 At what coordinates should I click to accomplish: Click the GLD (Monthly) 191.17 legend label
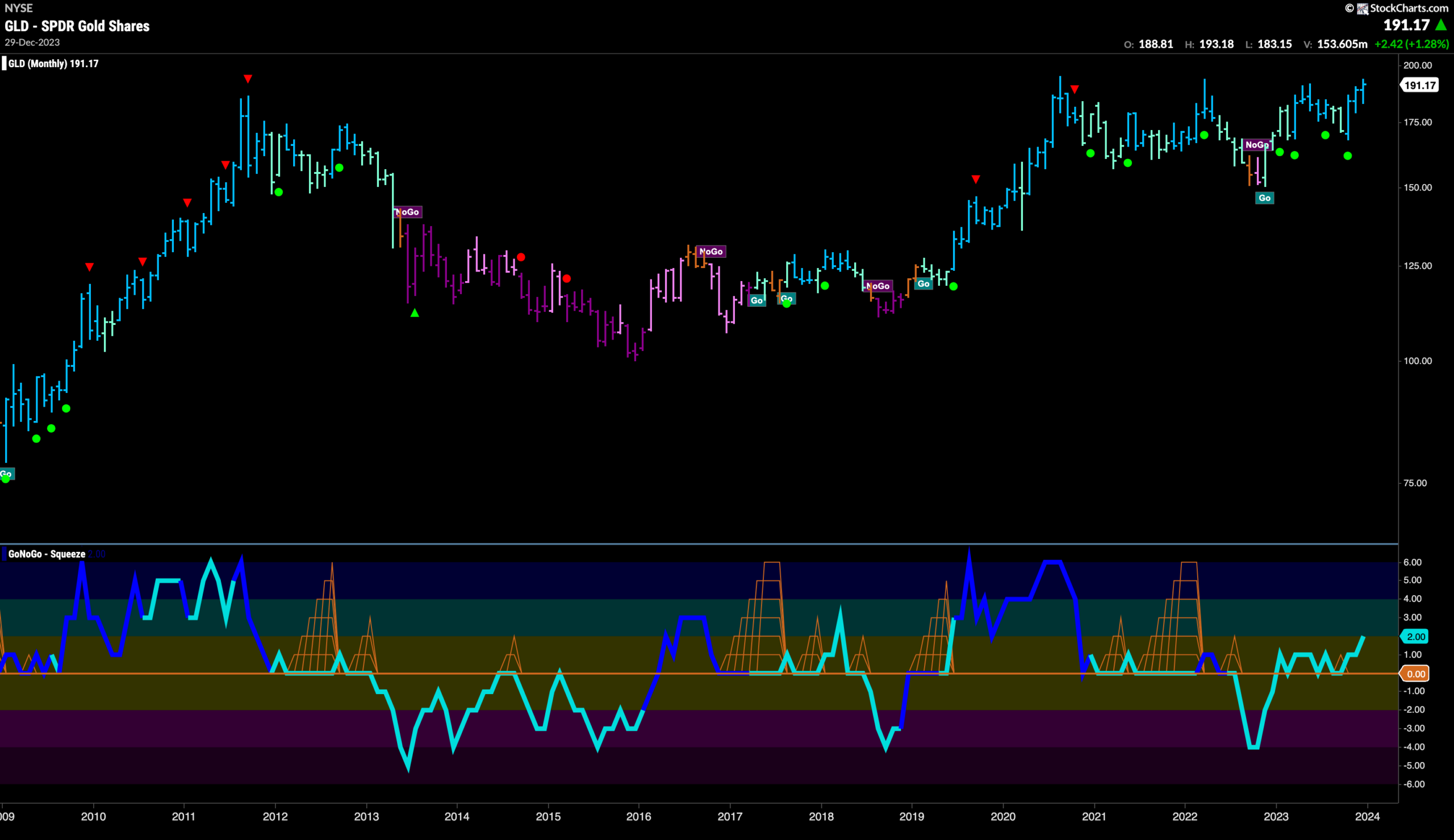pyautogui.click(x=53, y=64)
